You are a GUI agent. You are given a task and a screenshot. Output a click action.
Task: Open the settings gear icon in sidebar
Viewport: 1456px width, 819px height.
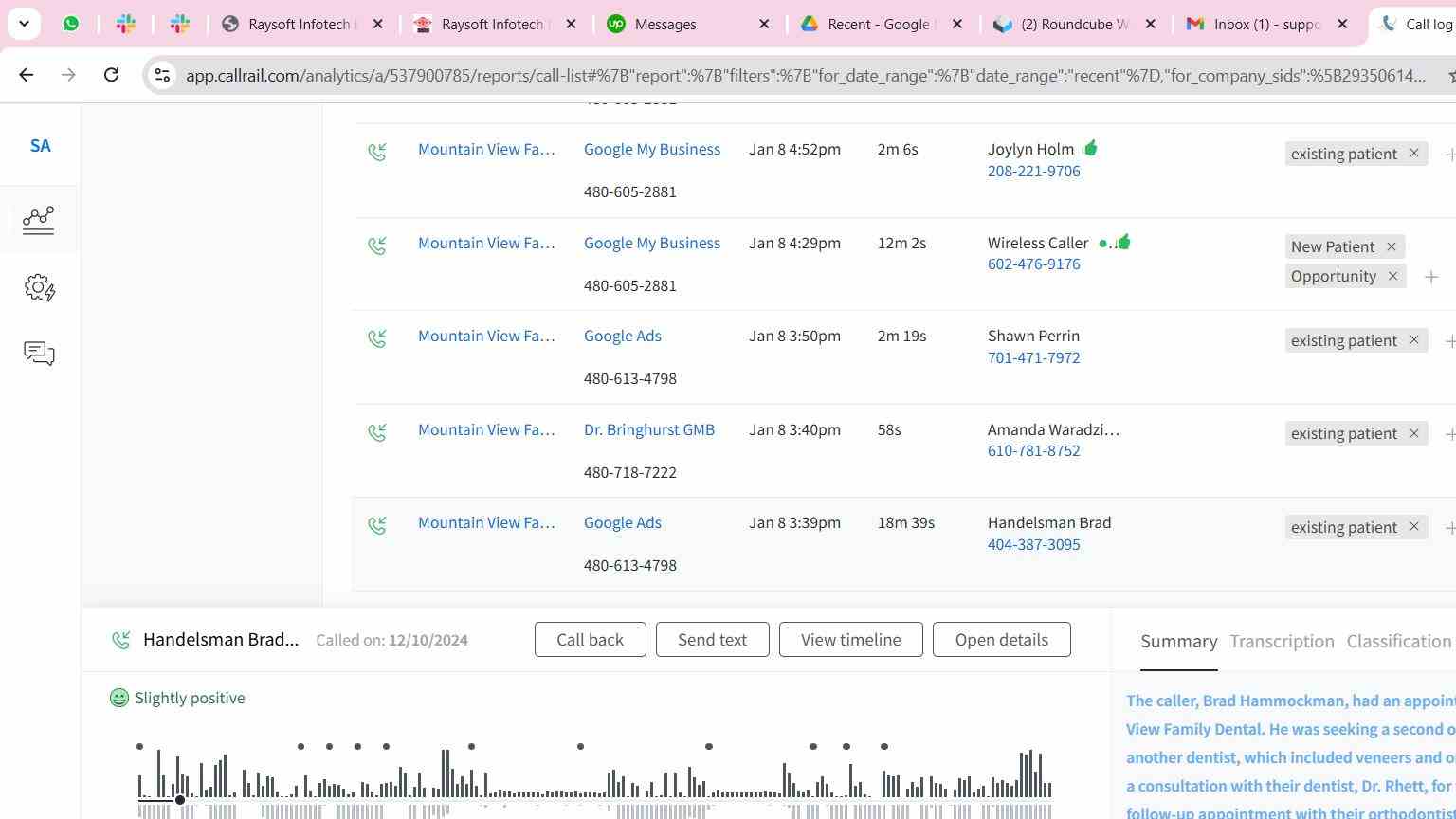coord(40,287)
